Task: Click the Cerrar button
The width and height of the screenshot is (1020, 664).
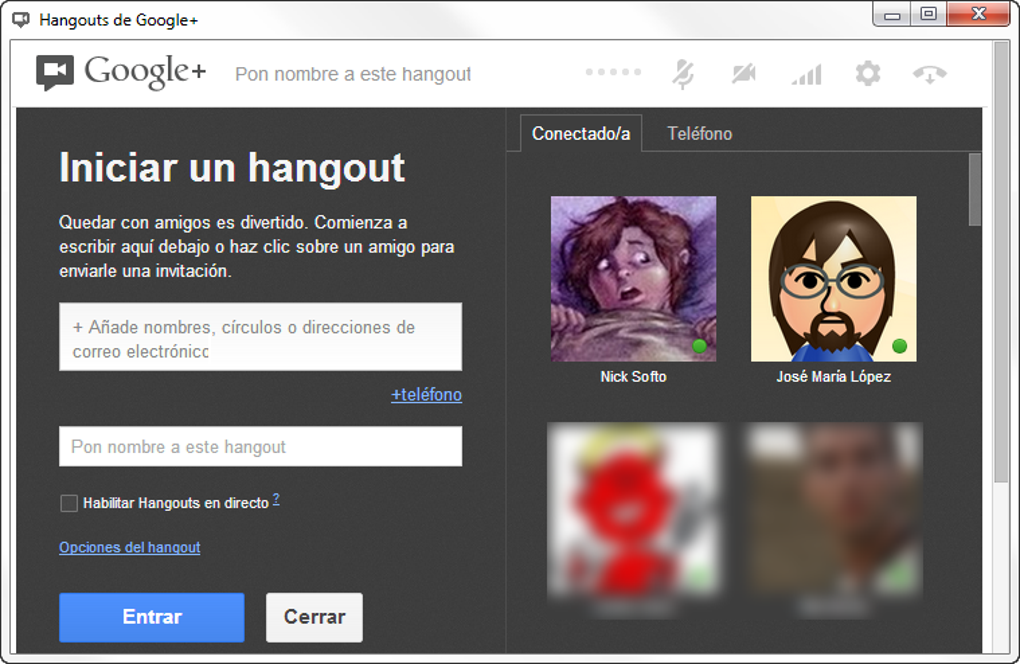Action: pyautogui.click(x=314, y=617)
